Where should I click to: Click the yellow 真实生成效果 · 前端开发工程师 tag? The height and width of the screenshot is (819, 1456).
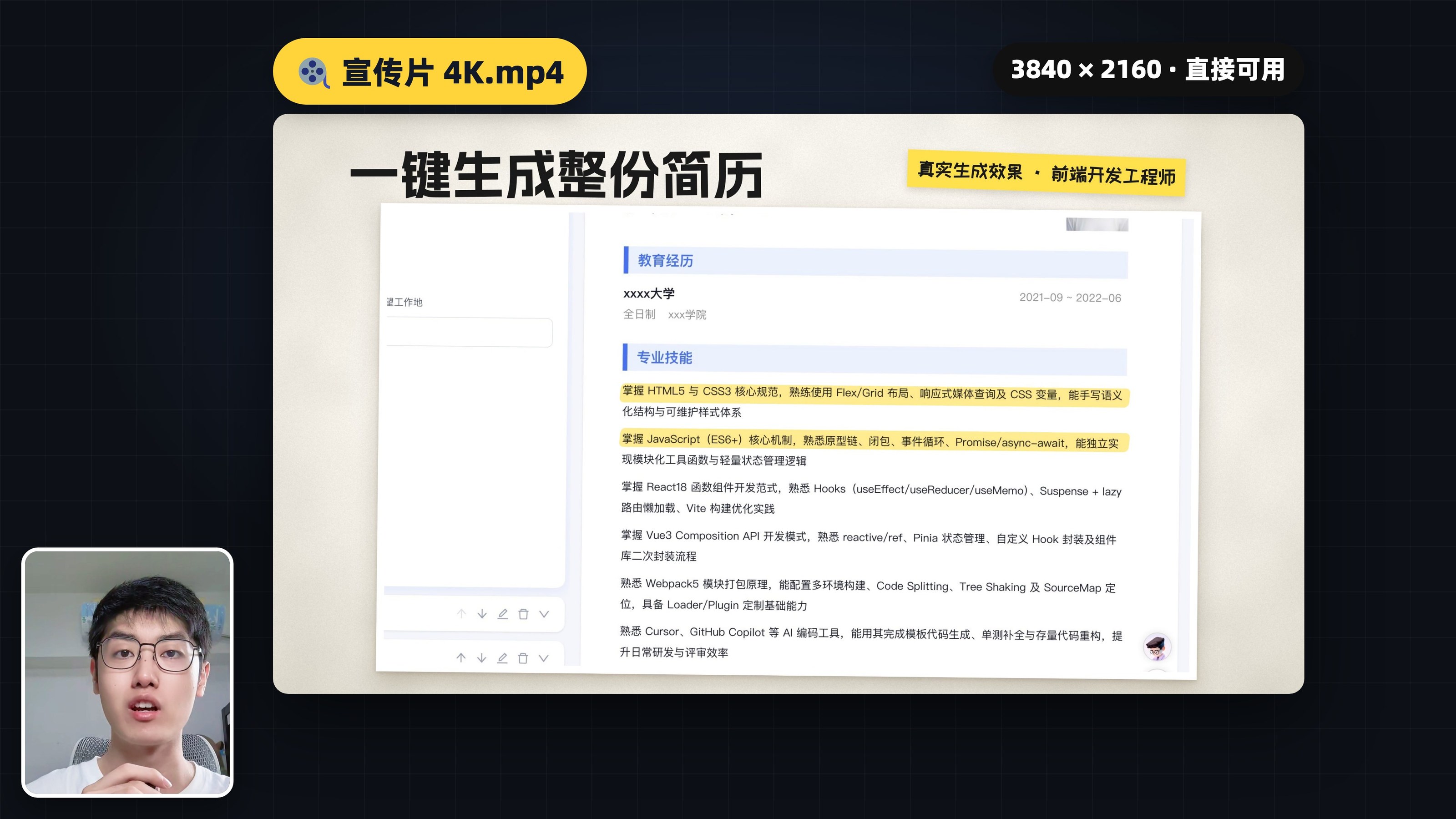click(x=1046, y=173)
